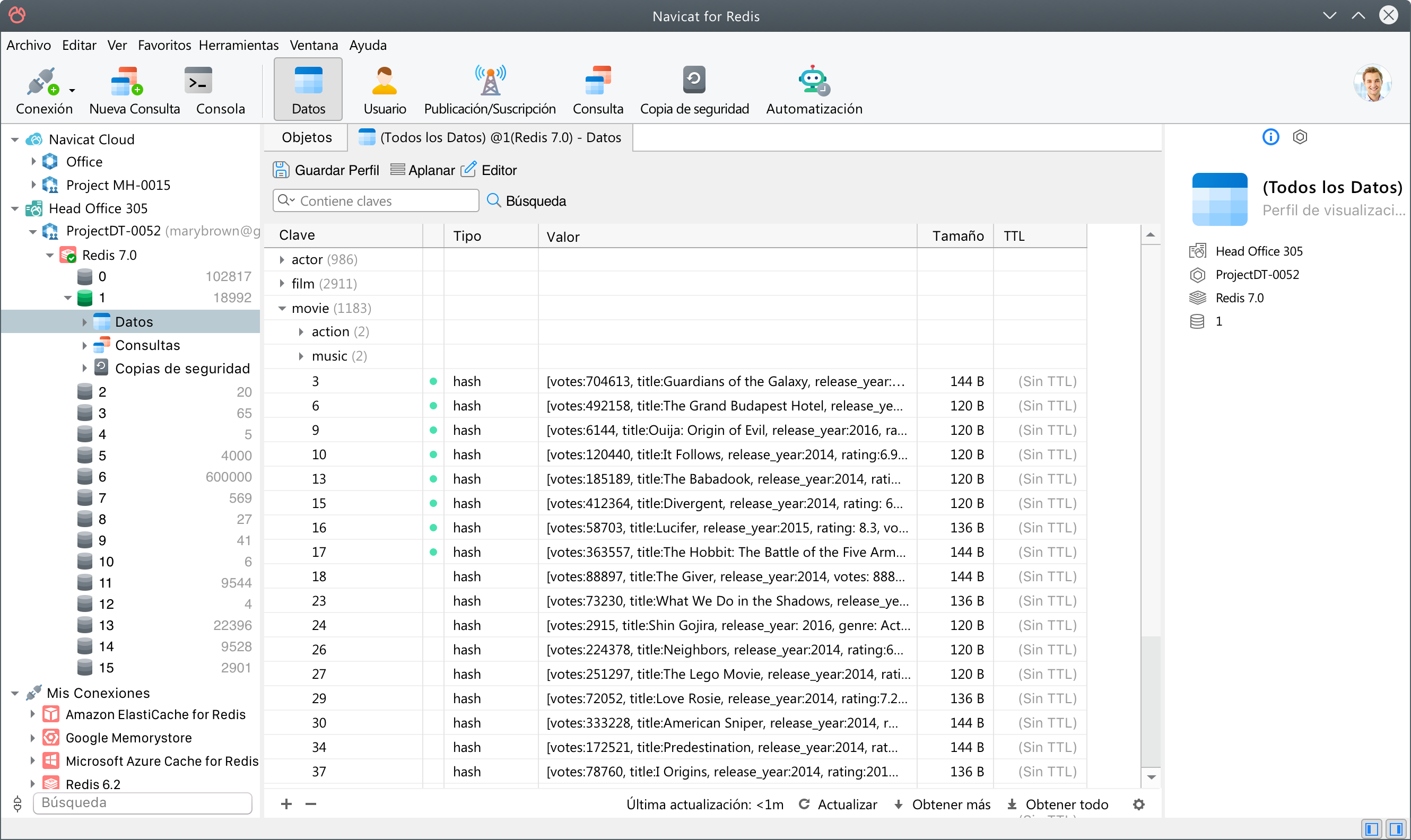Image resolution: width=1411 pixels, height=840 pixels.
Task: Click the Actualizar refresh button
Action: 838,804
